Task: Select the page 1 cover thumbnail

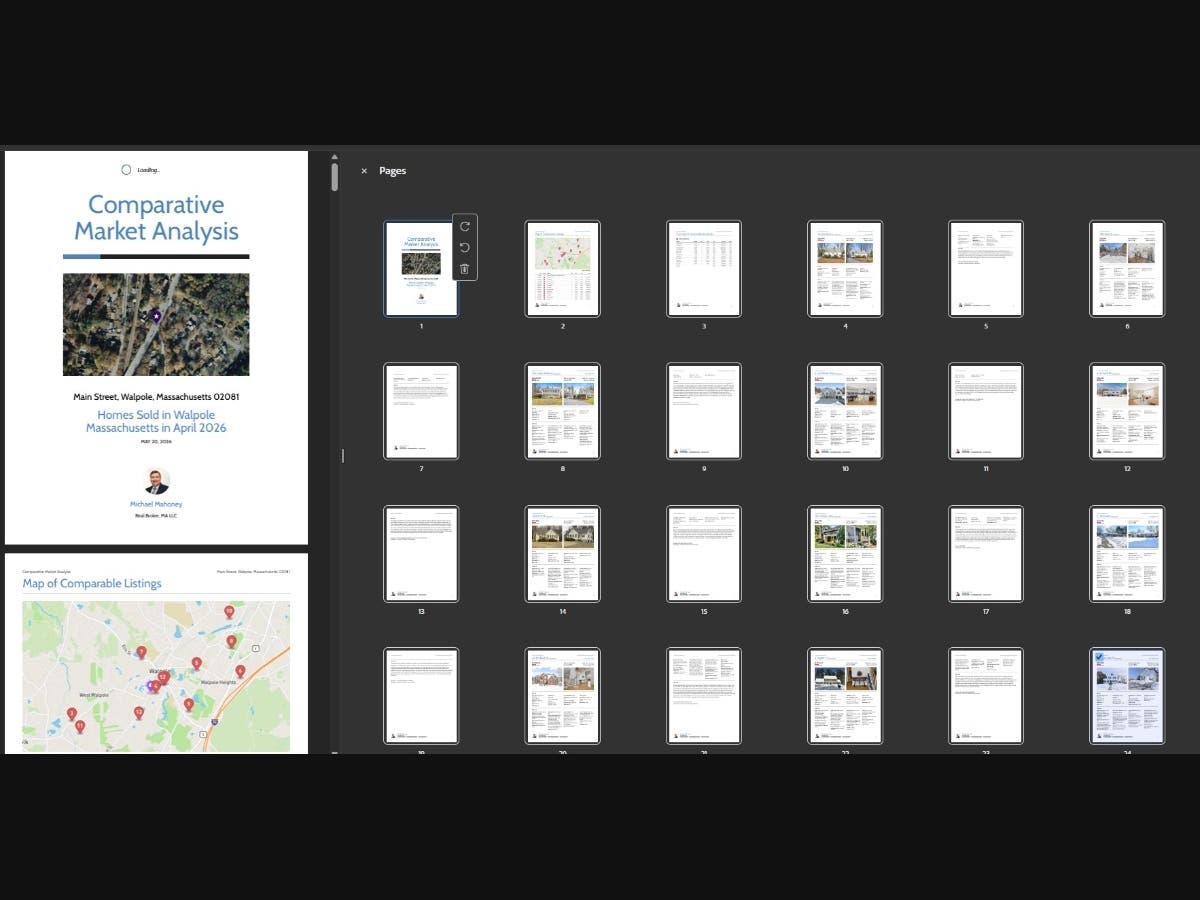Action: pos(421,269)
